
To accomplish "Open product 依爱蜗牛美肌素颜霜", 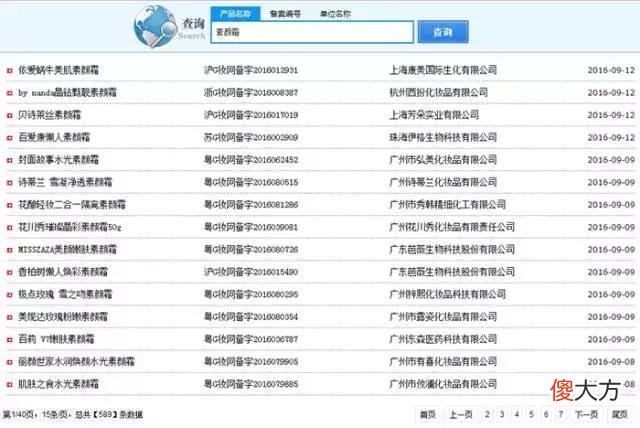I will point(58,70).
